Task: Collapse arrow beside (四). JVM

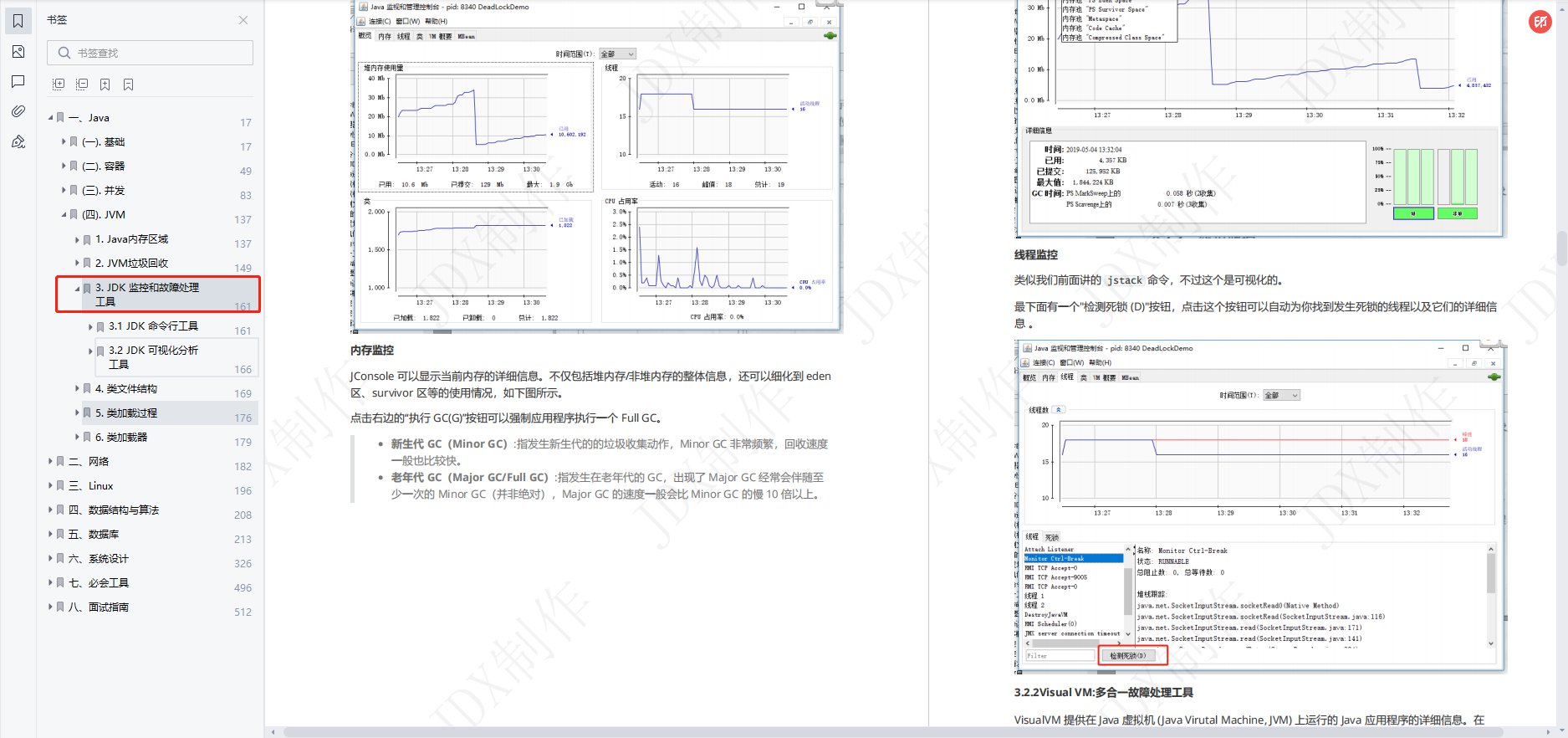Action: (x=64, y=215)
